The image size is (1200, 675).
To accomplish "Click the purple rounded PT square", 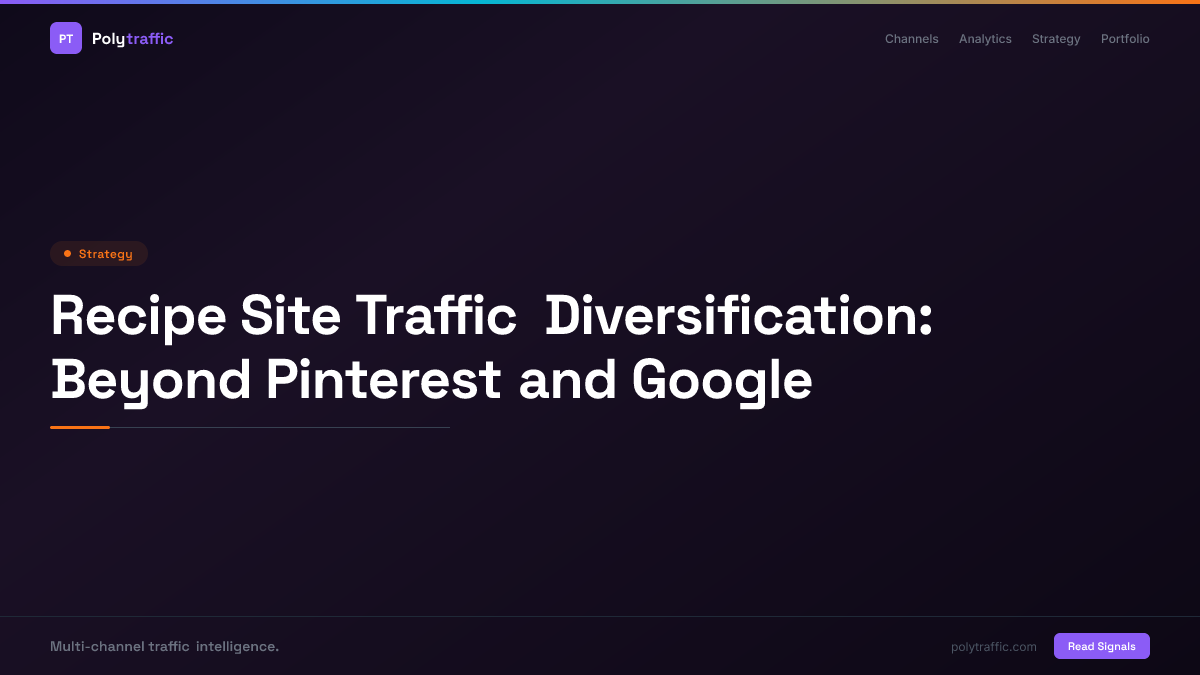I will (x=66, y=38).
